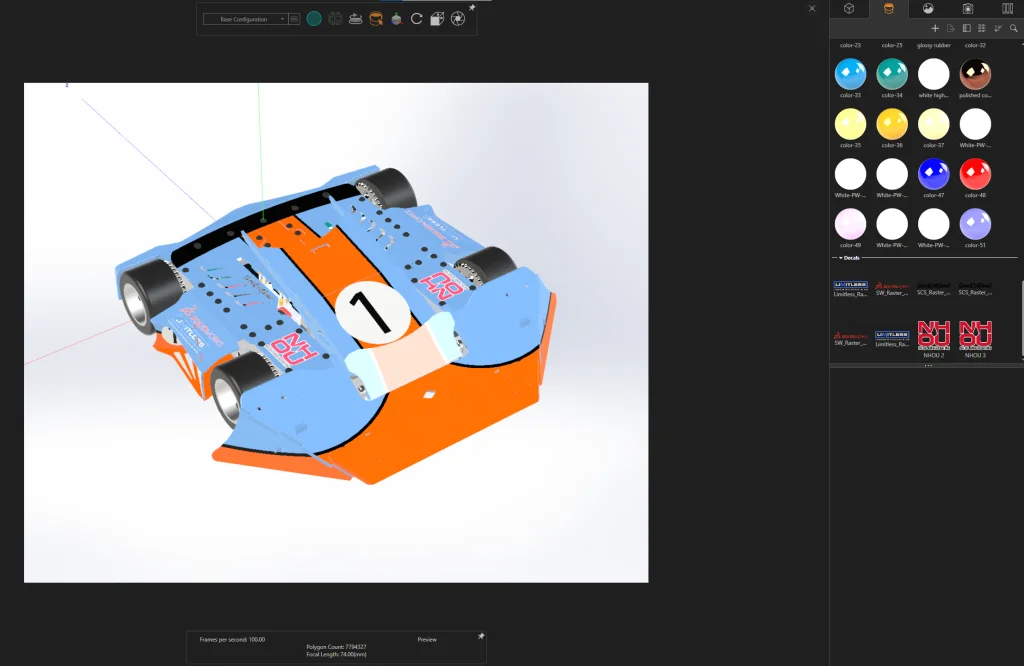Open the render output camera shutter tool
Screen dimensions: 1024x666
[x=457, y=19]
